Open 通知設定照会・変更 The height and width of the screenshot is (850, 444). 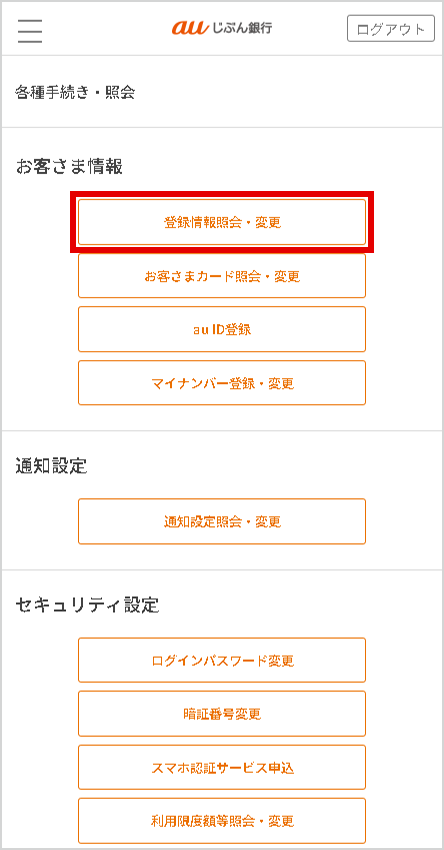(x=222, y=521)
